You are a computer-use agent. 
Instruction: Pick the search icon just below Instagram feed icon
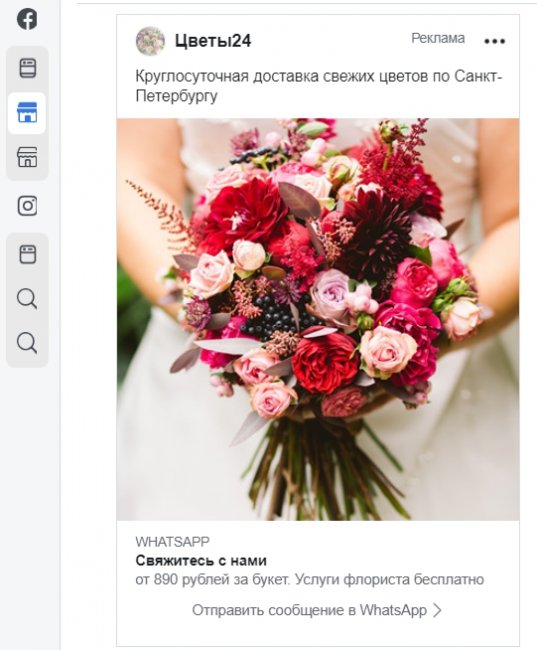(x=27, y=298)
